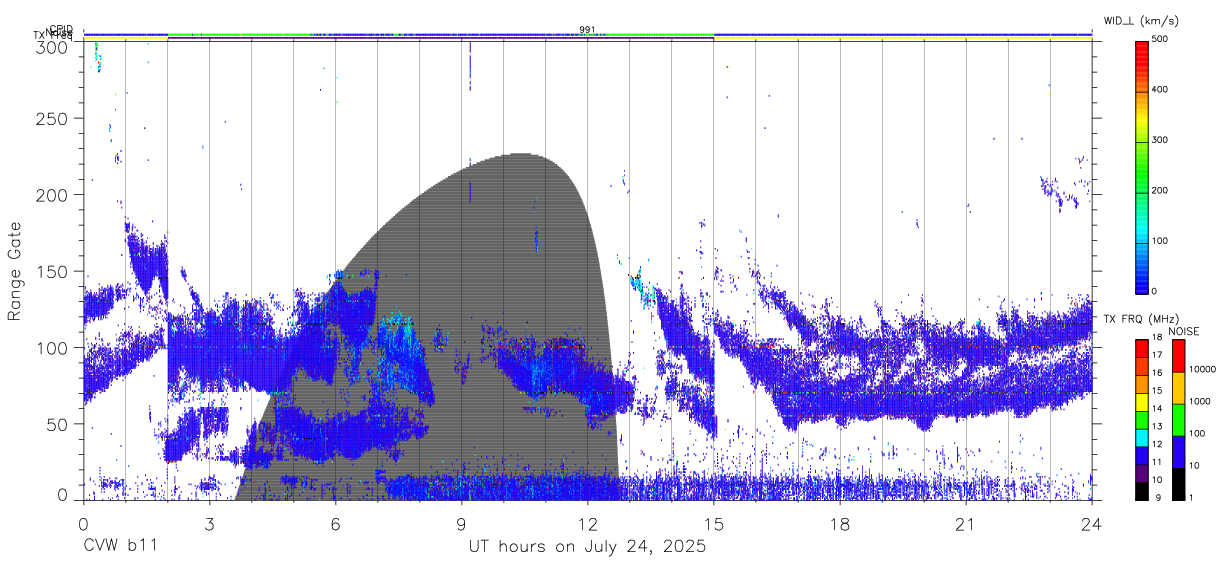Click the 1000 label on NOISE legend
The image size is (1228, 567).
1200,401
